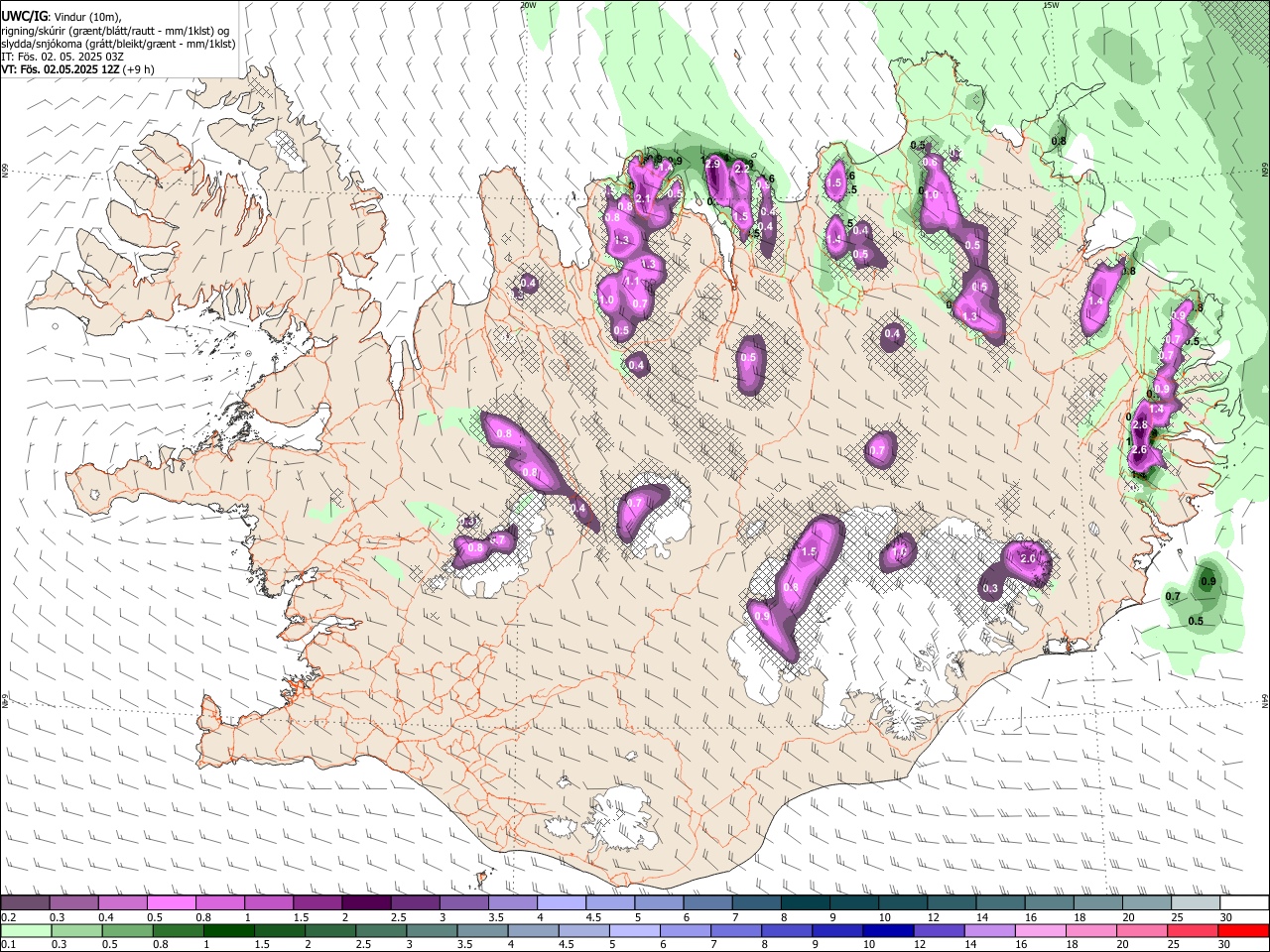Click the dark teal 9–10 swatch in the top legend row

pos(853,903)
